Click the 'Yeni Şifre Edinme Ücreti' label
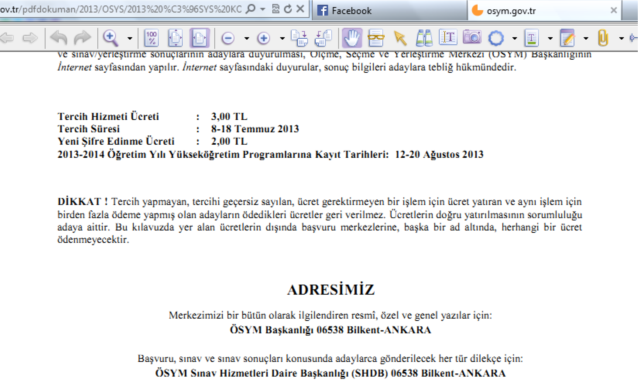The height and width of the screenshot is (389, 640). 116,141
